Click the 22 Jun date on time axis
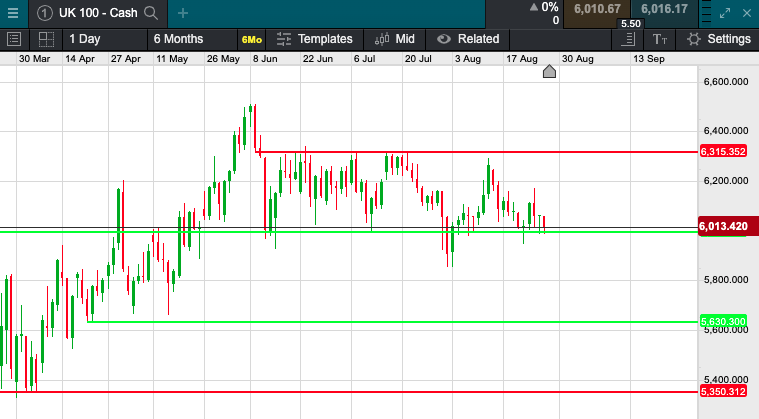The image size is (759, 419). coord(318,59)
